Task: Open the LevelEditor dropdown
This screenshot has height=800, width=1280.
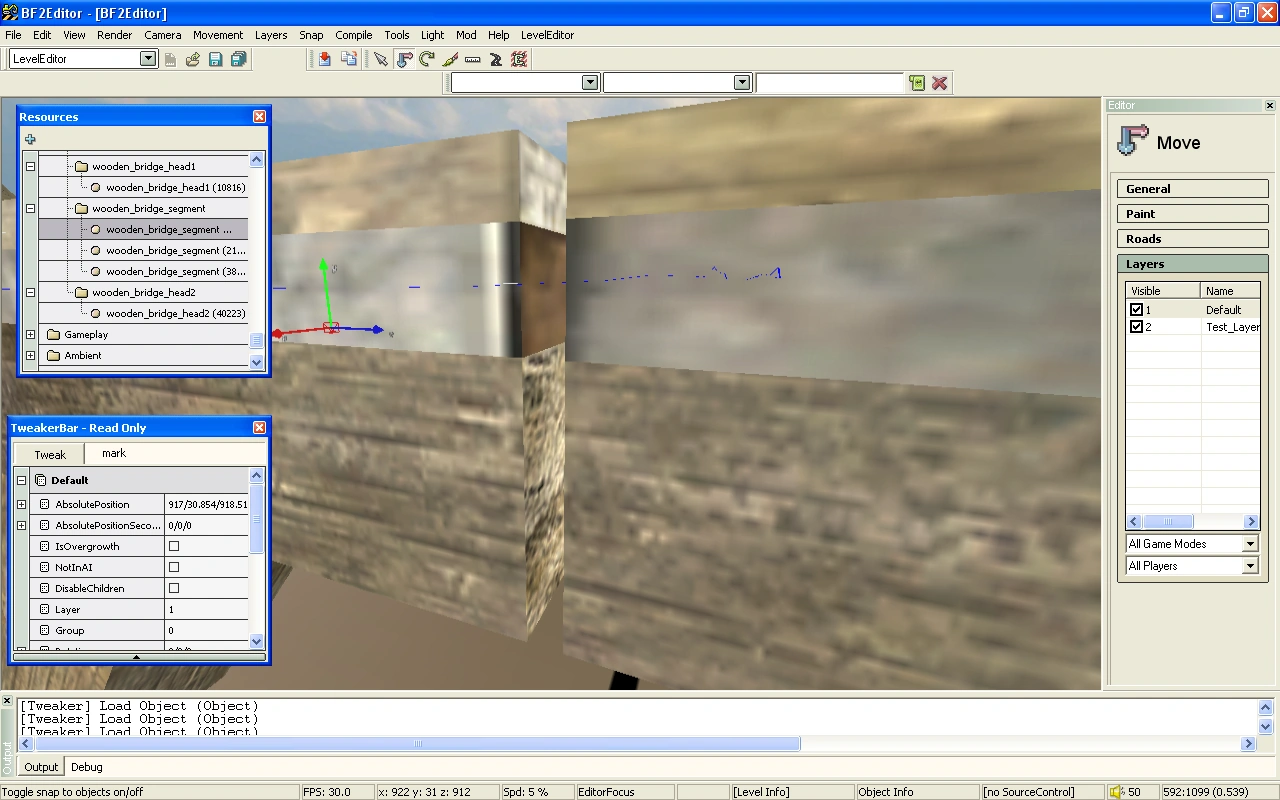Action: 148,59
